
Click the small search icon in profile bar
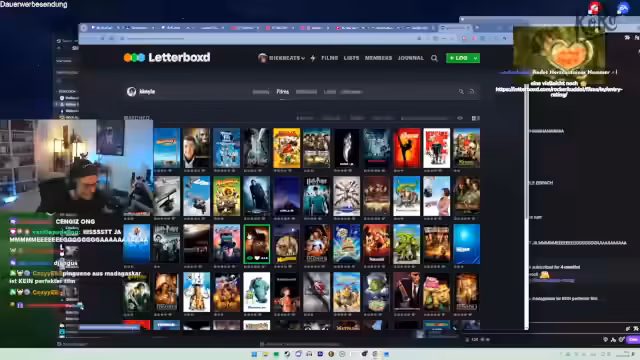tap(461, 91)
